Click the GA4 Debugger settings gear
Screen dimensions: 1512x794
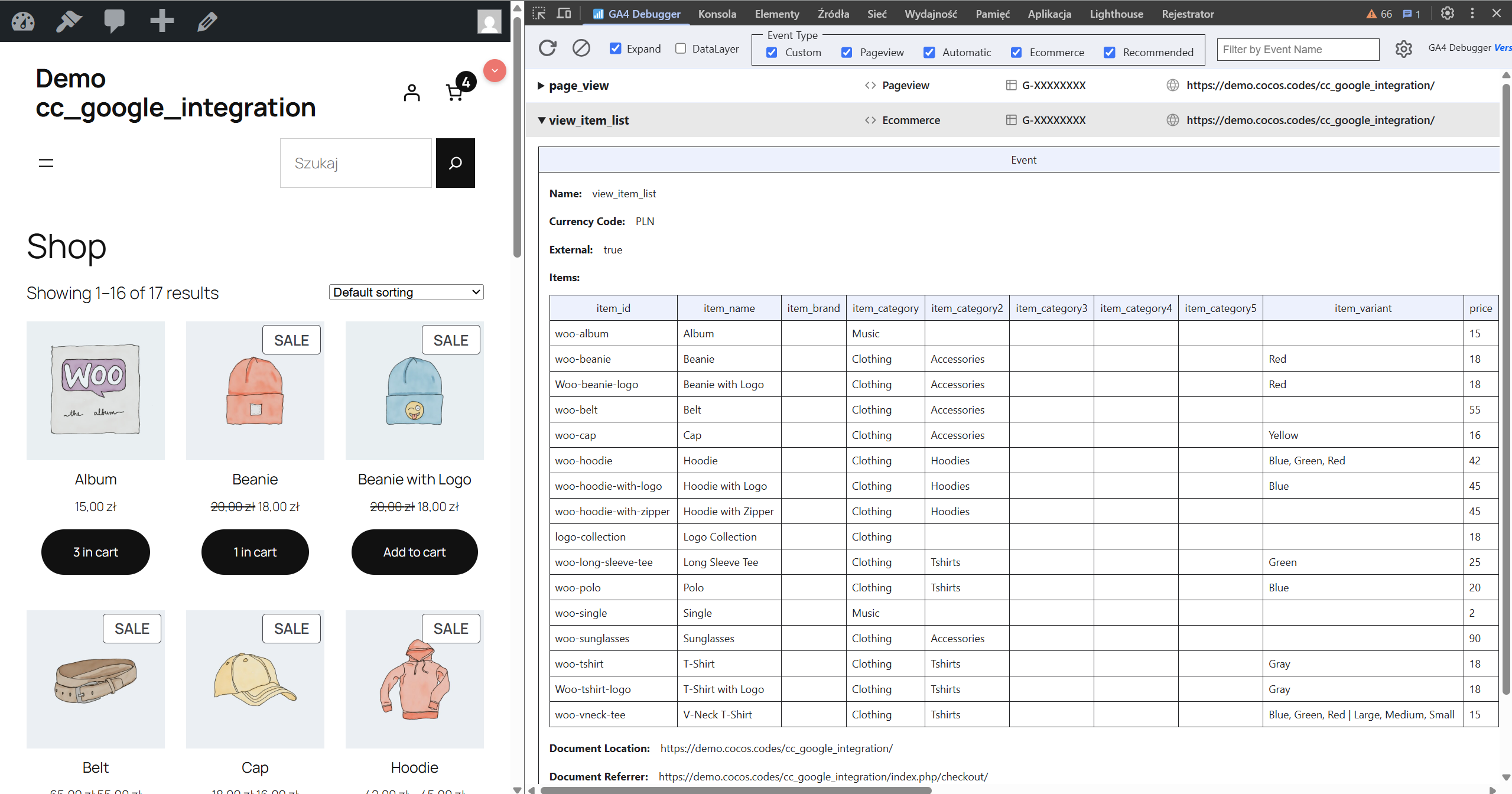(x=1403, y=49)
